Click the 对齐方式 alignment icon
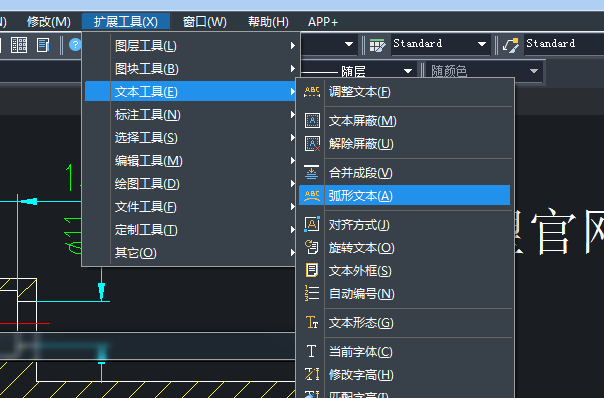This screenshot has width=604, height=398. pyautogui.click(x=312, y=224)
